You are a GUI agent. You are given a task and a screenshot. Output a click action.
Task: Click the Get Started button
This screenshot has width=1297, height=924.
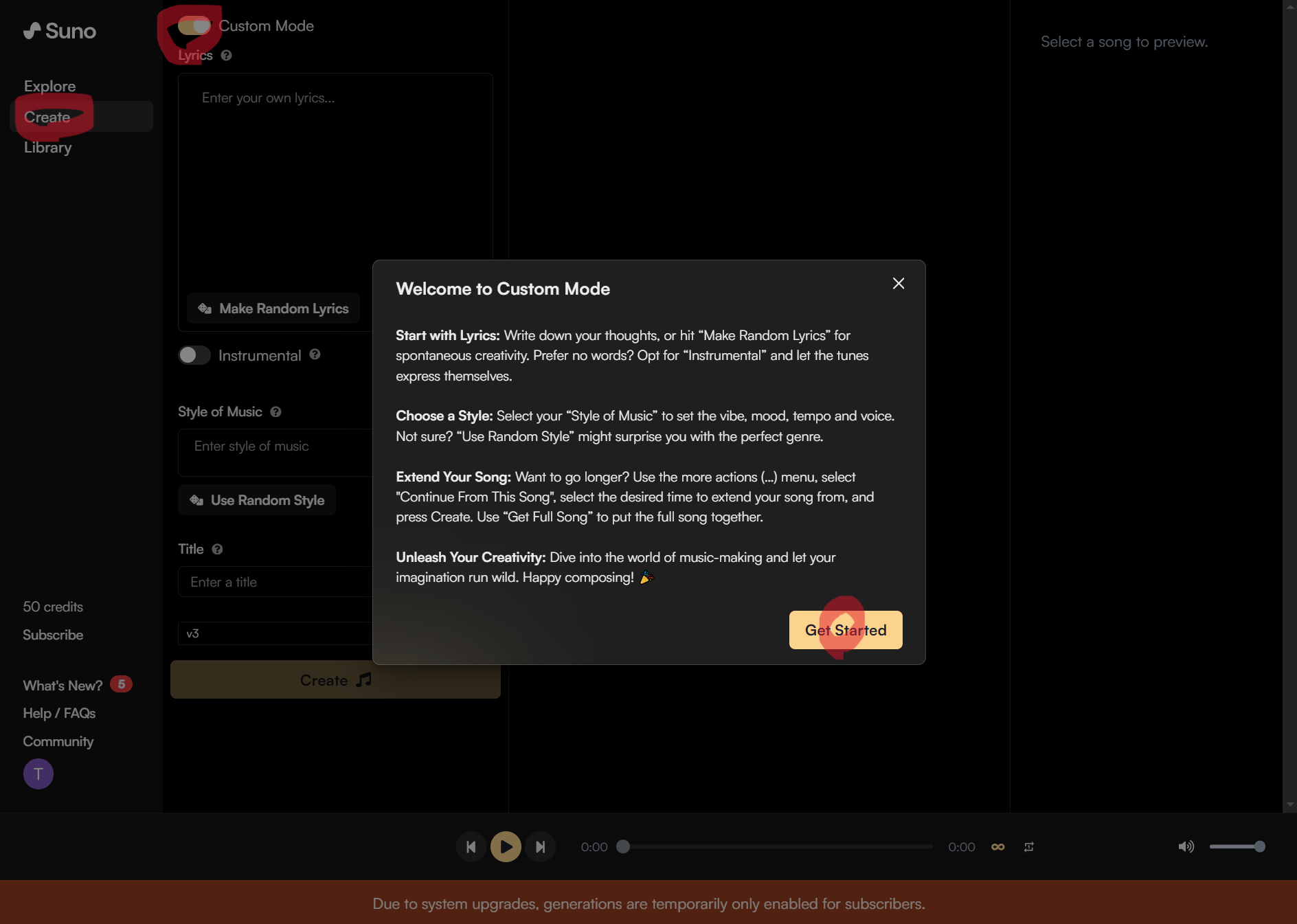846,630
